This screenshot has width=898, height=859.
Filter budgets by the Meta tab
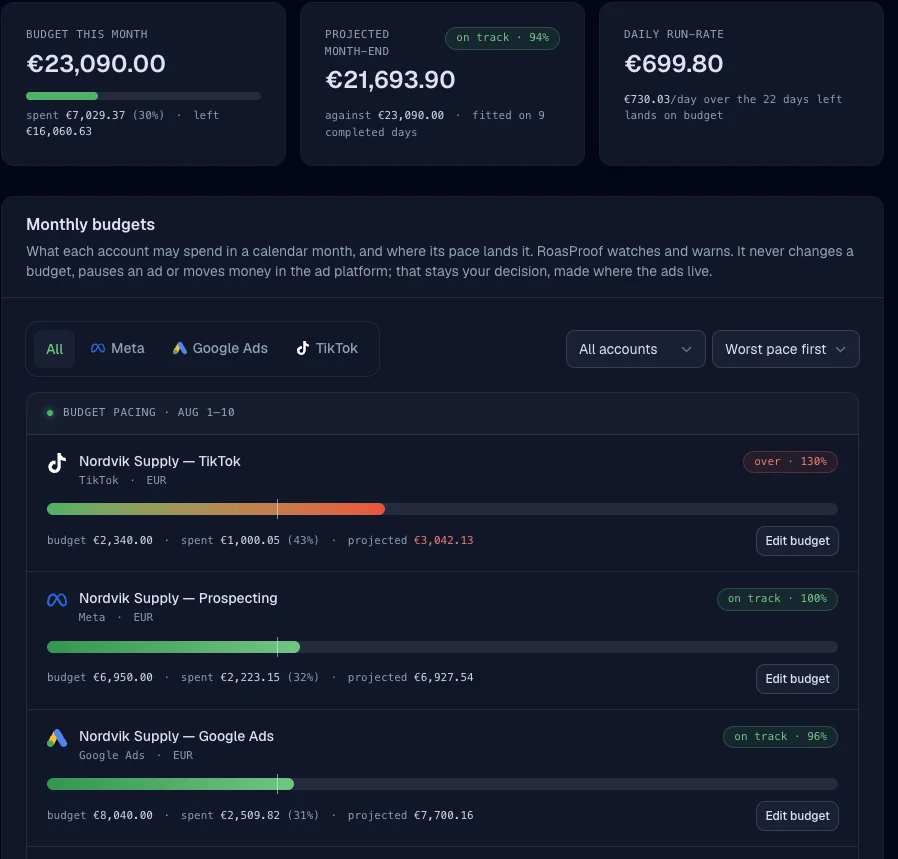(117, 348)
